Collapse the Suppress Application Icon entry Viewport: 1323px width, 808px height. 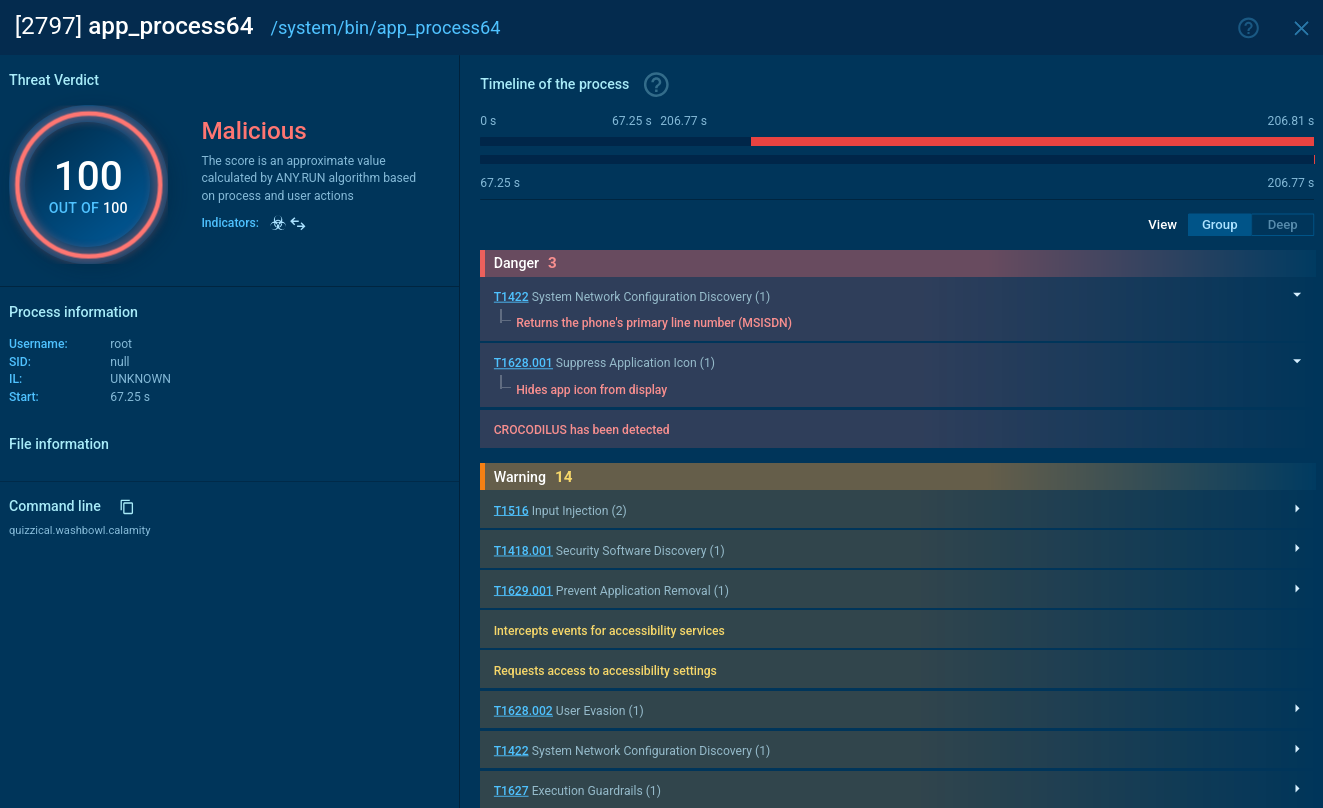pos(1297,361)
